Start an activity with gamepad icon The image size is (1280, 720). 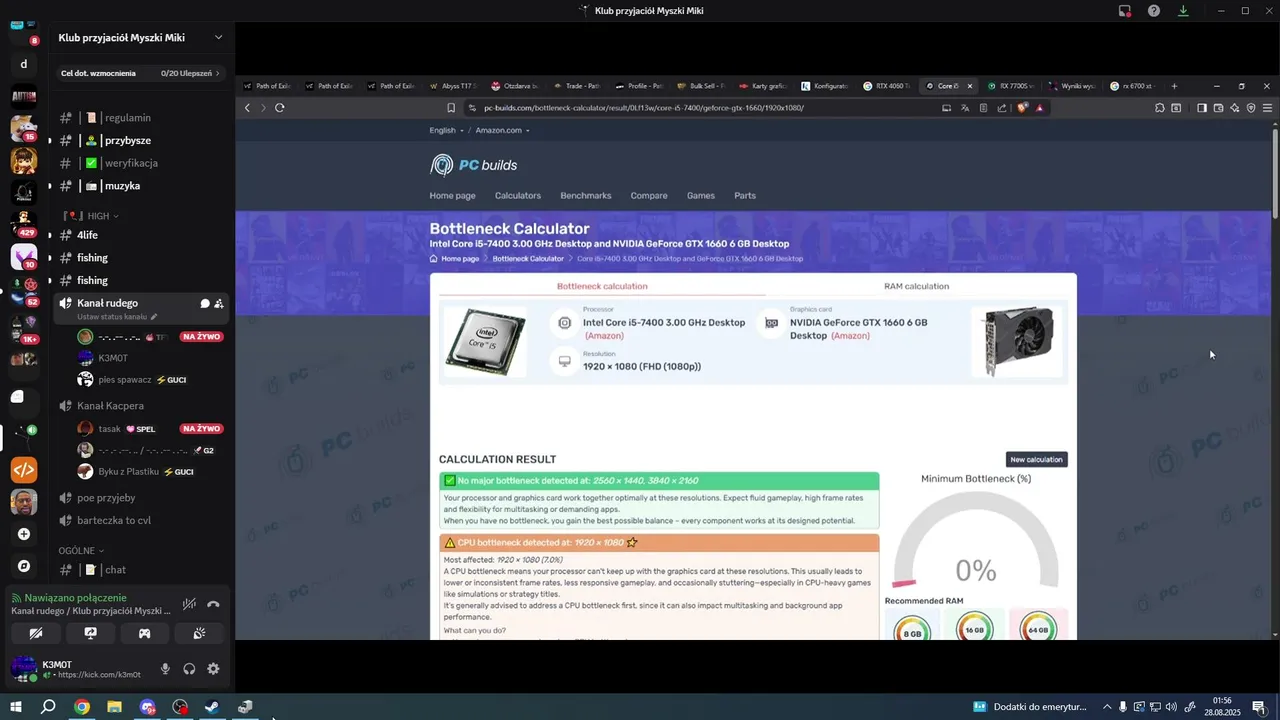click(x=144, y=633)
